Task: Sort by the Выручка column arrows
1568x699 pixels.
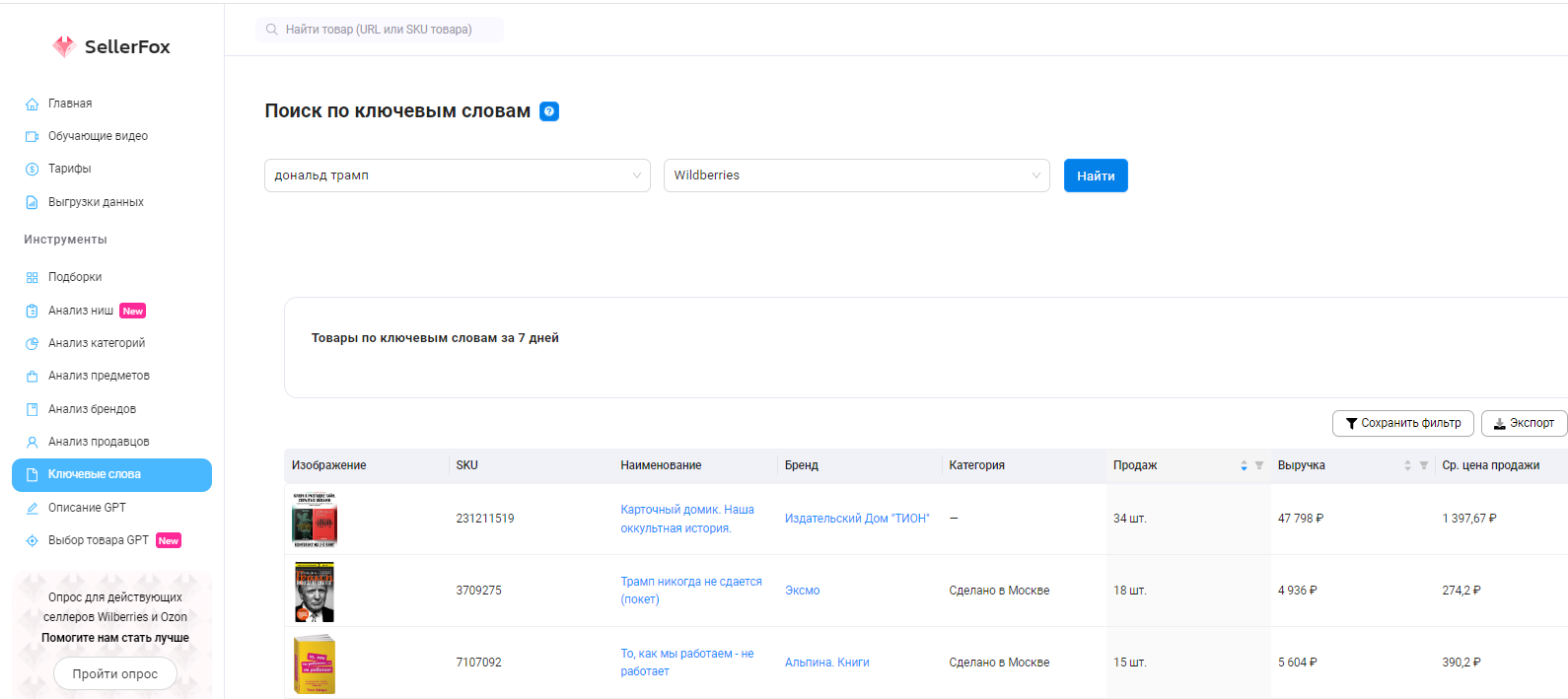Action: point(1407,465)
